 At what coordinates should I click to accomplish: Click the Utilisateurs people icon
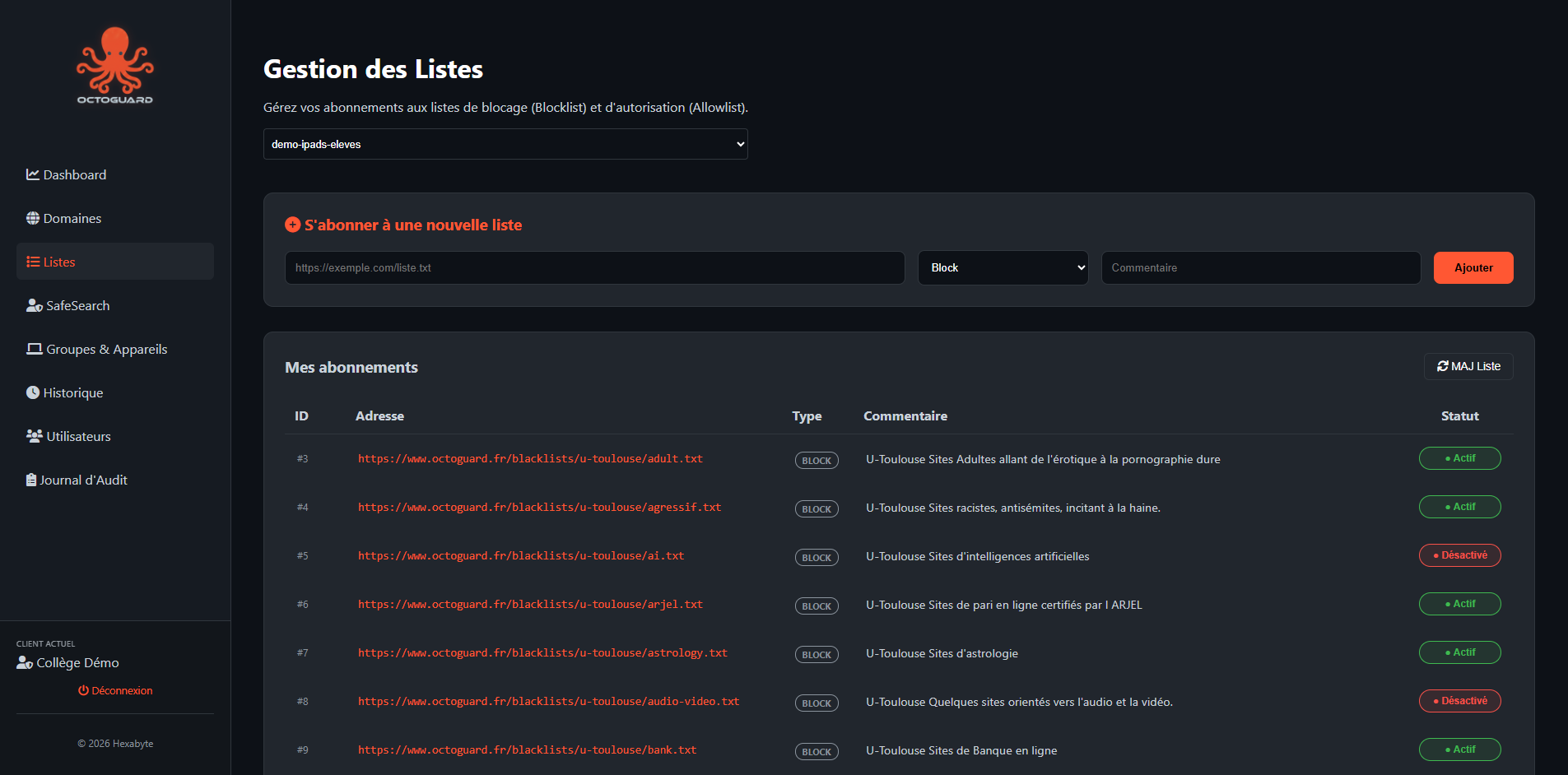[35, 436]
